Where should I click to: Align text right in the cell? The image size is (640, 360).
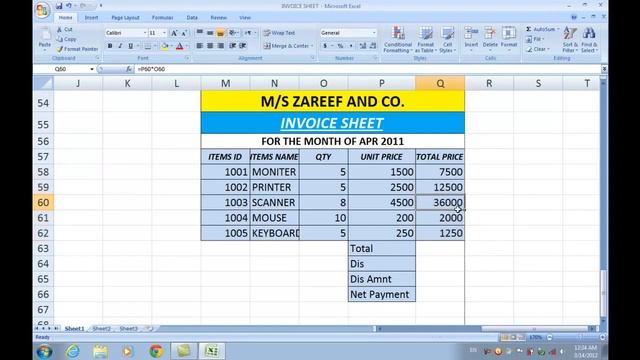click(x=220, y=46)
